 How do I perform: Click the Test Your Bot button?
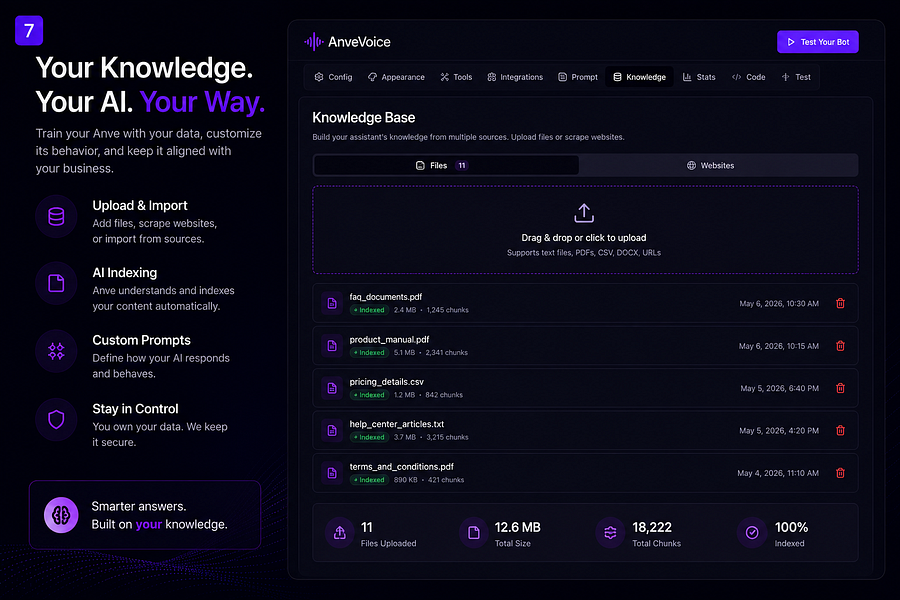pos(818,42)
